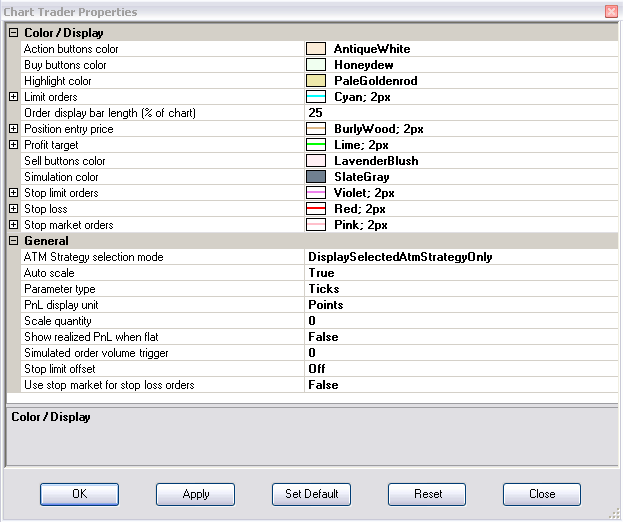Expand the Stop limit orders property

pyautogui.click(x=14, y=193)
